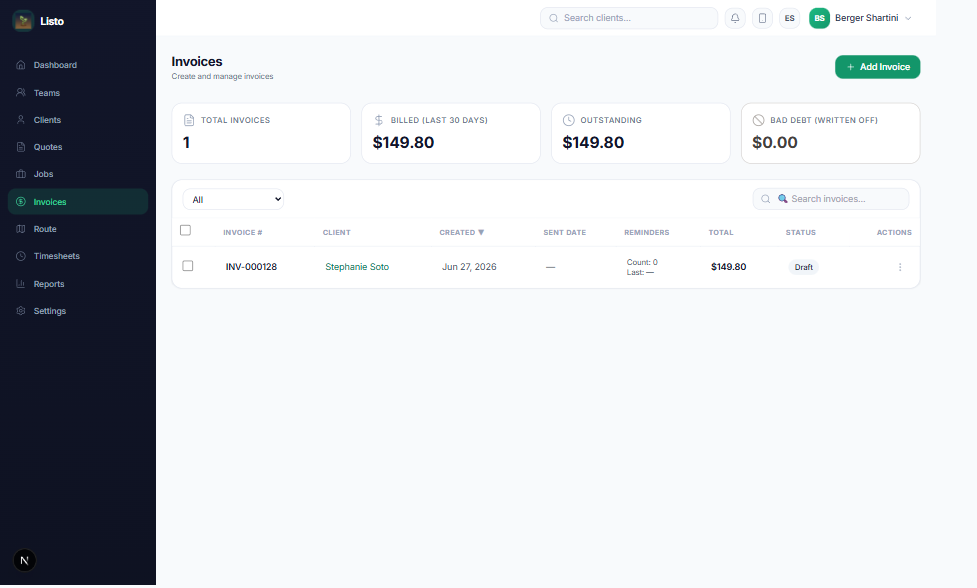Screen dimensions: 977x588
Task: Click the Actions column header
Action: pos(894,232)
